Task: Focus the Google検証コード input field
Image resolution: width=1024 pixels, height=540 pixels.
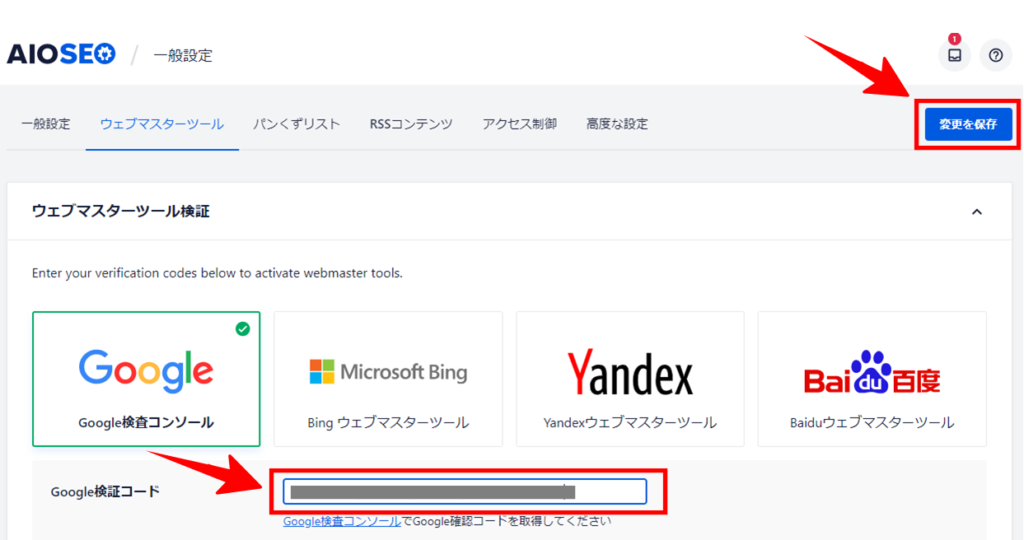Action: [x=464, y=491]
